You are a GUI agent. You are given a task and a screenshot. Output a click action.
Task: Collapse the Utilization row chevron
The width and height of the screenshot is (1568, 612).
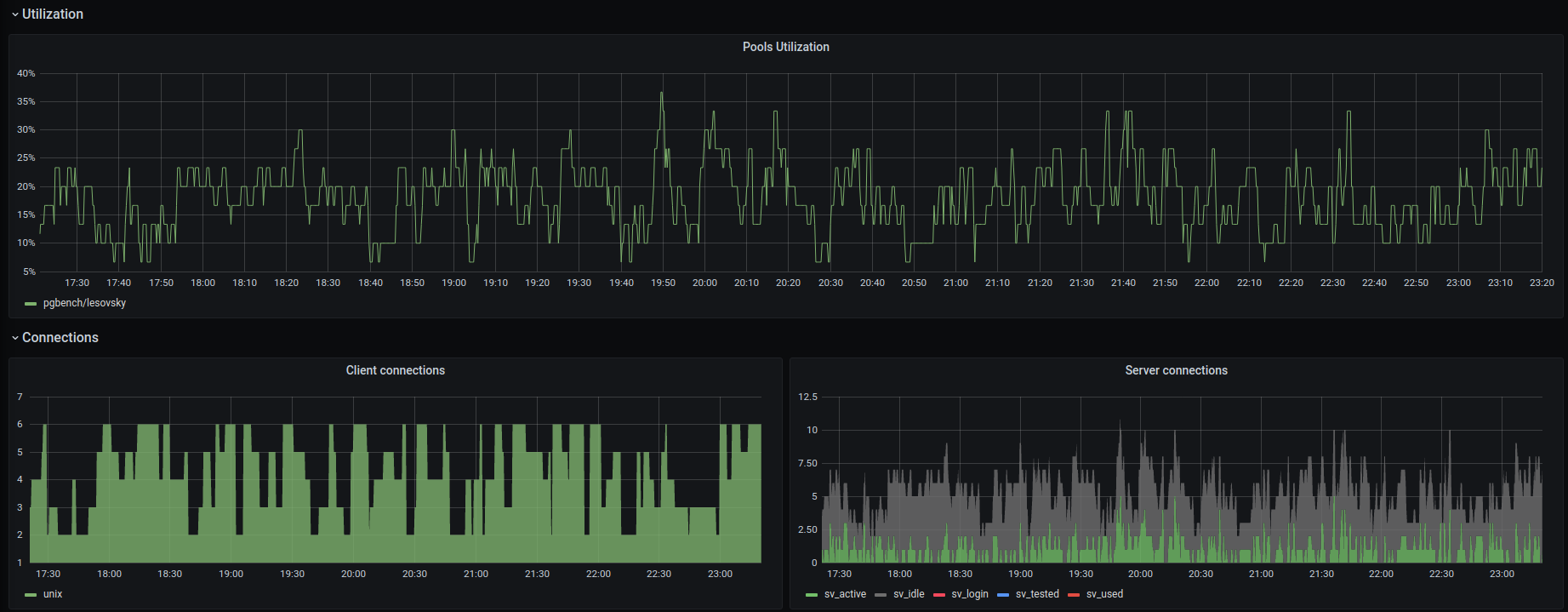(x=14, y=14)
